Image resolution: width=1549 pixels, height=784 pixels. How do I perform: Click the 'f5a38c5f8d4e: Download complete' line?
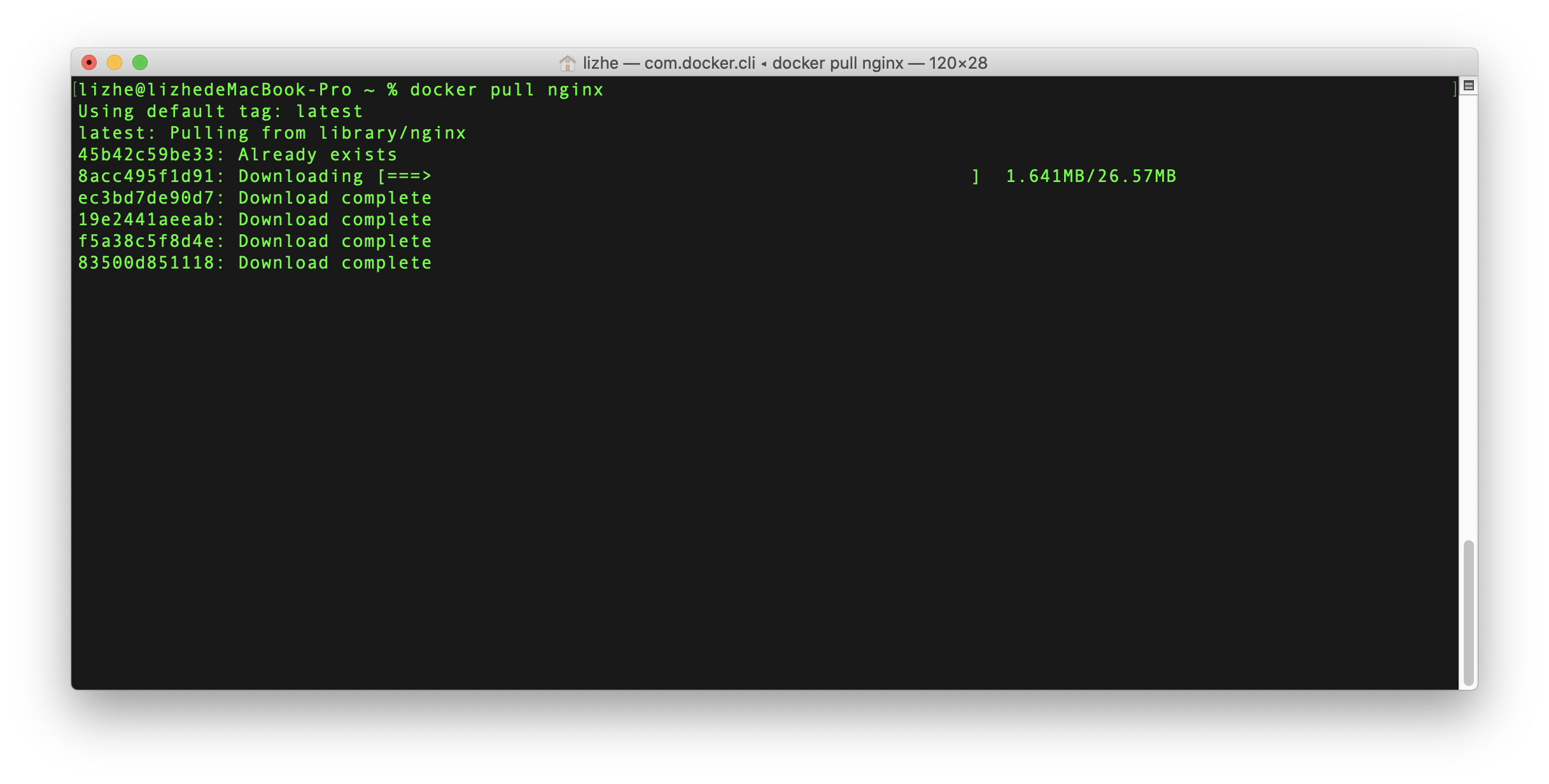(x=255, y=241)
